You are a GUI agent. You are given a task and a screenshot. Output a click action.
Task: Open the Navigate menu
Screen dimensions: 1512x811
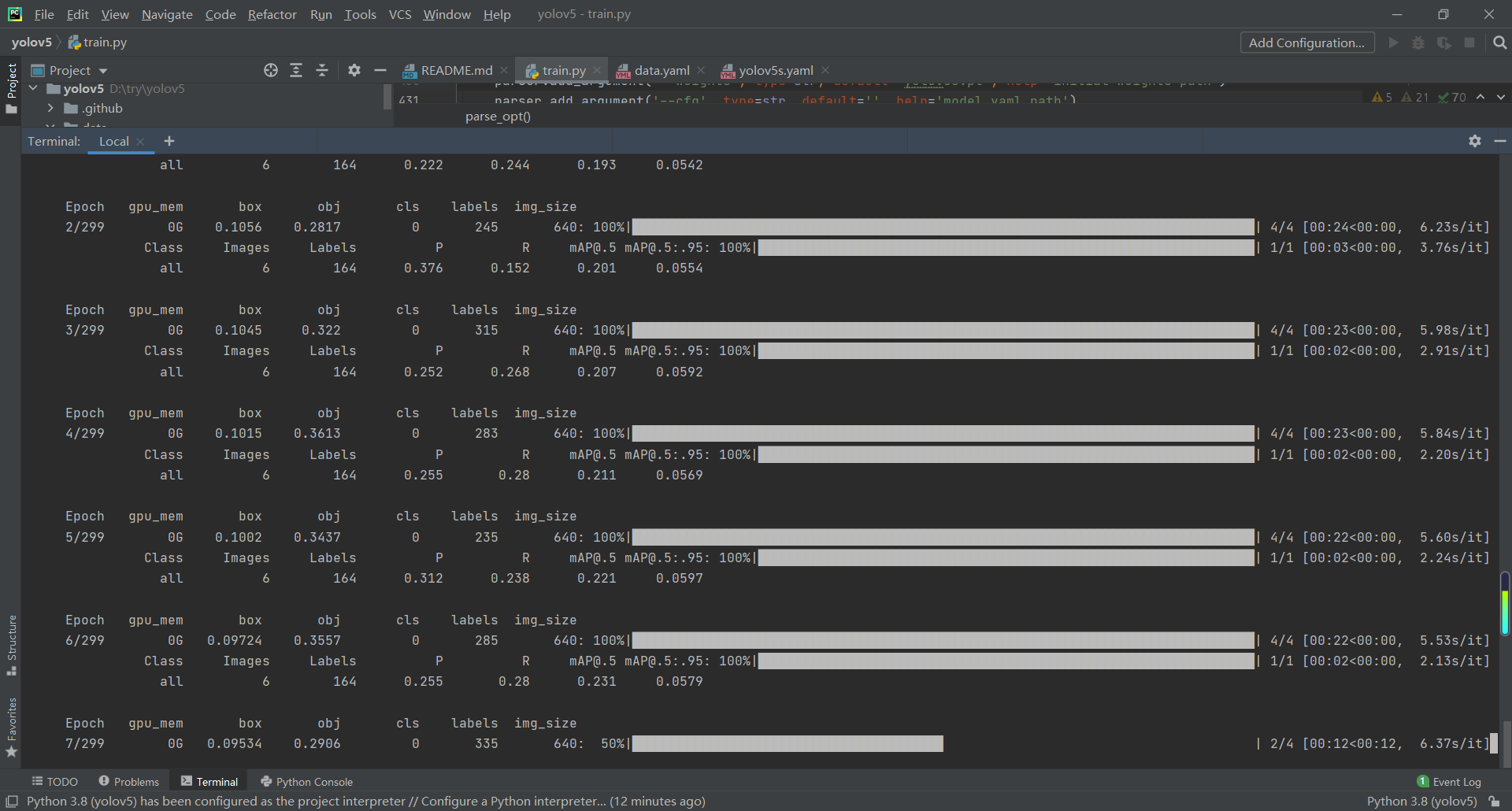(167, 14)
